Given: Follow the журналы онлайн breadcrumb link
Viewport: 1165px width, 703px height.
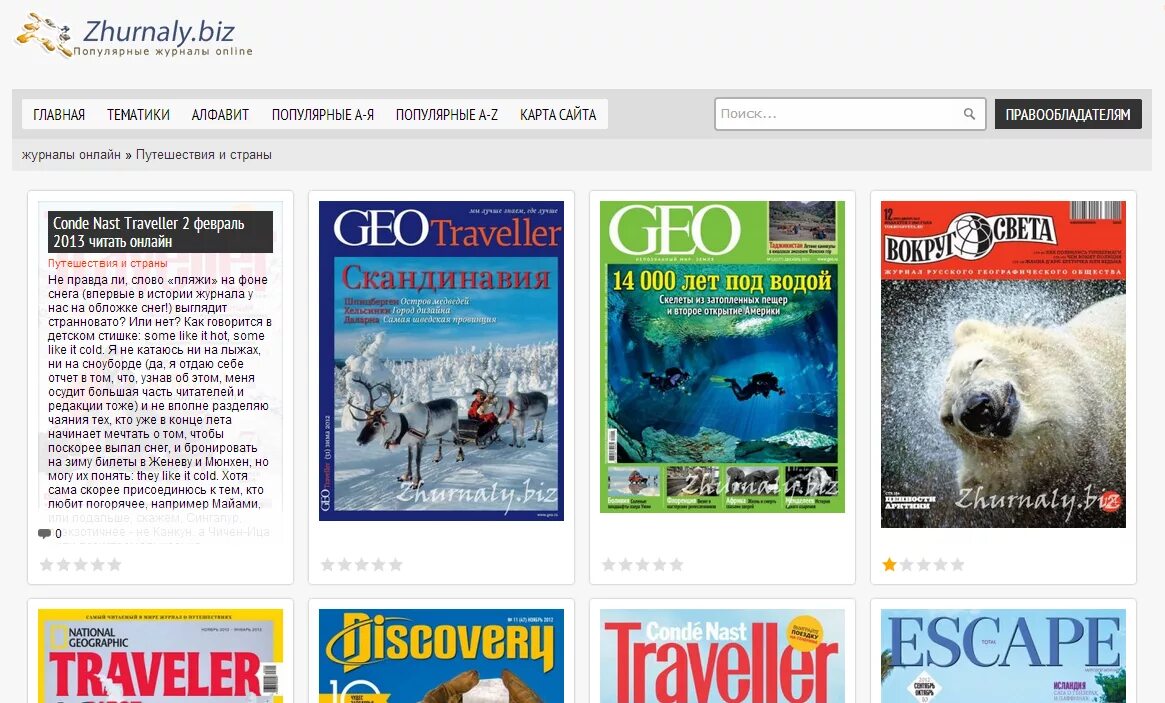Looking at the screenshot, I should pos(71,155).
